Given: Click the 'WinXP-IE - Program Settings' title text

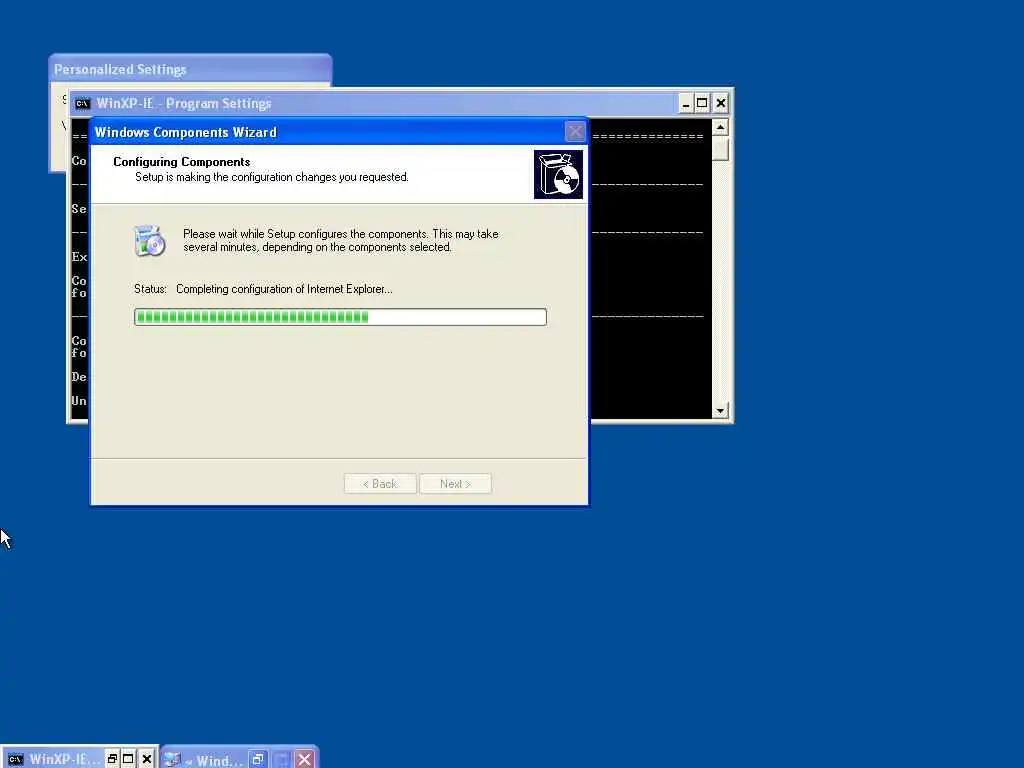Looking at the screenshot, I should pyautogui.click(x=184, y=103).
